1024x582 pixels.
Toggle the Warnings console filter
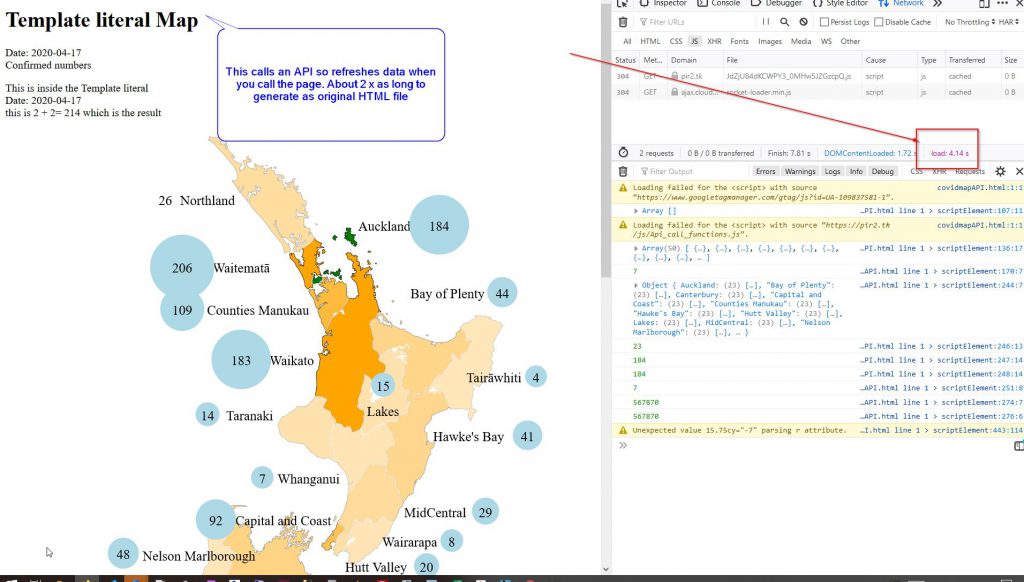coord(800,172)
